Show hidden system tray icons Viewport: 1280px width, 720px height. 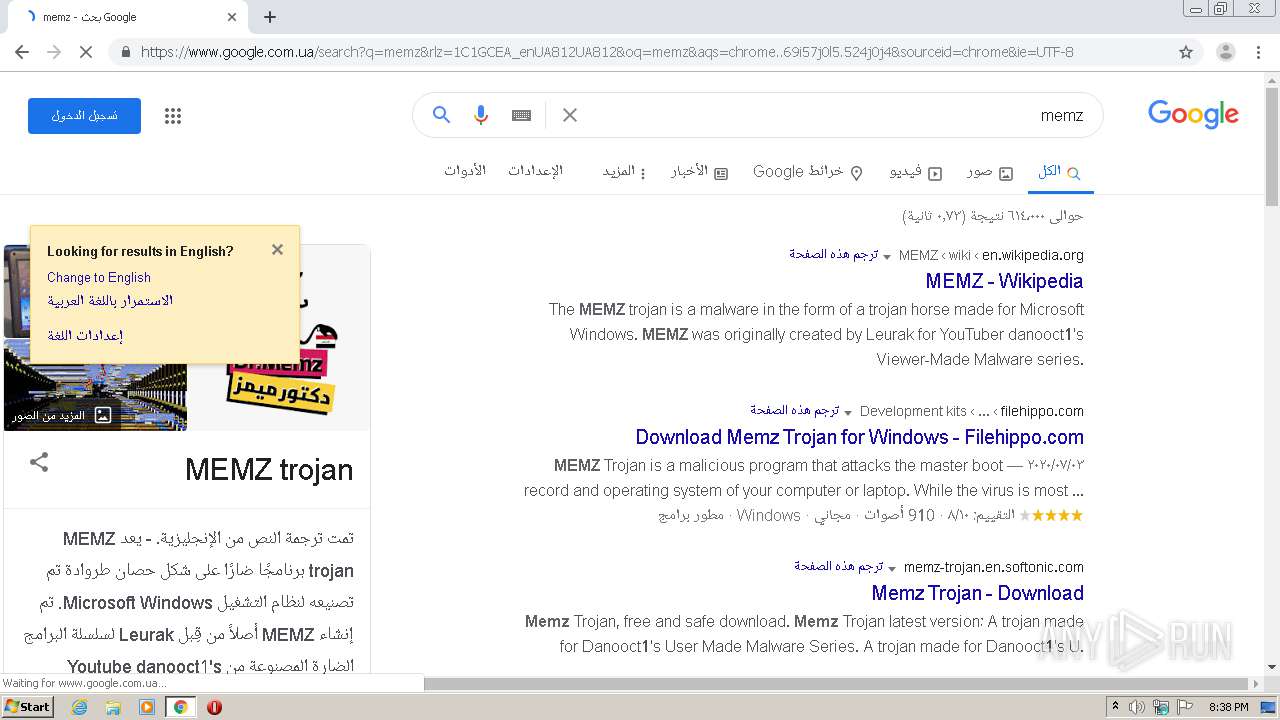pos(1115,707)
